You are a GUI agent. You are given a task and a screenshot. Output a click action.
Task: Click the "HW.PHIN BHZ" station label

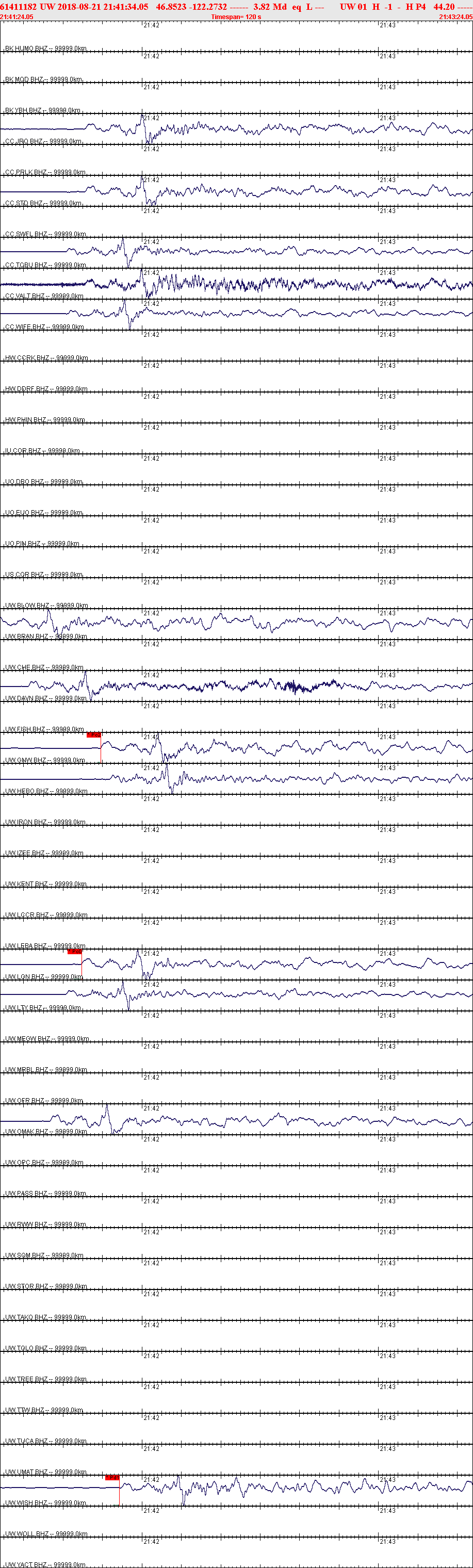pos(26,420)
